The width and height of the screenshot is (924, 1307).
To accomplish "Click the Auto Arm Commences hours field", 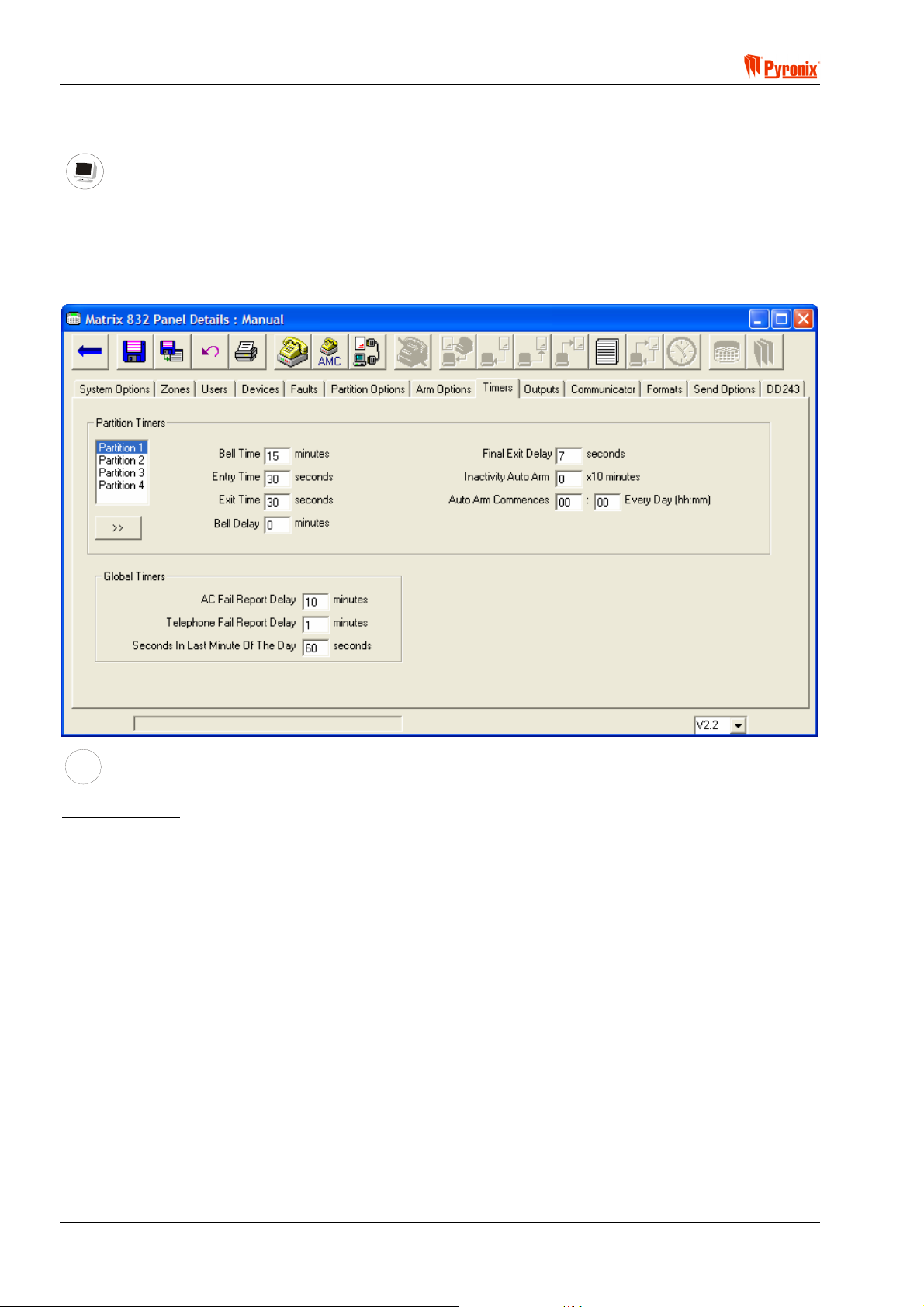I will [569, 502].
